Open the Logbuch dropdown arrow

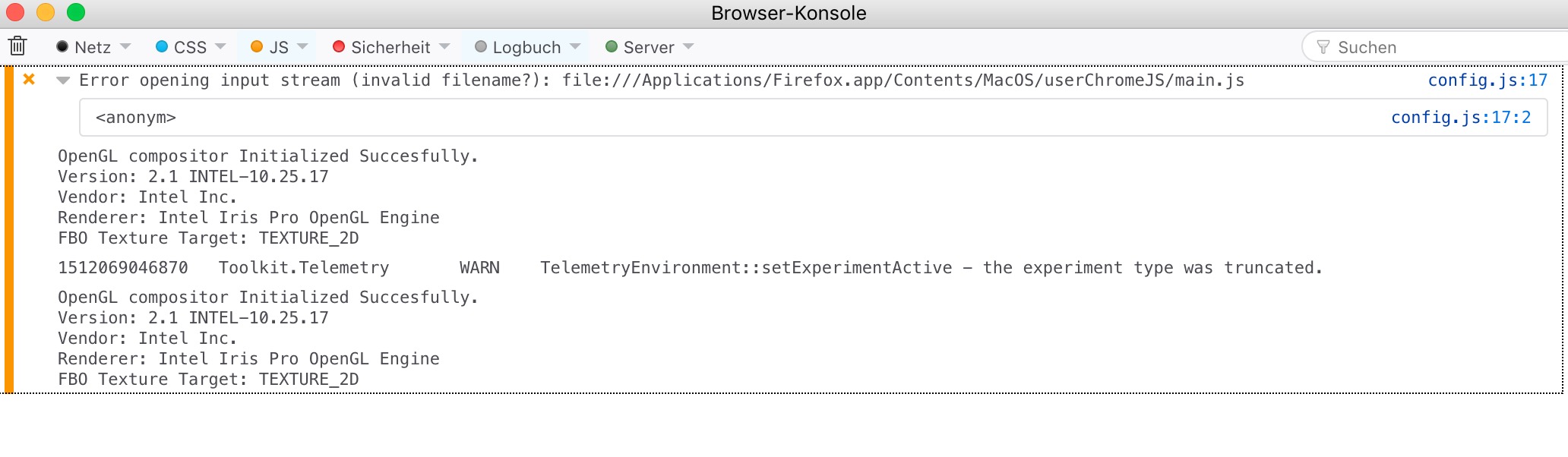pos(575,47)
